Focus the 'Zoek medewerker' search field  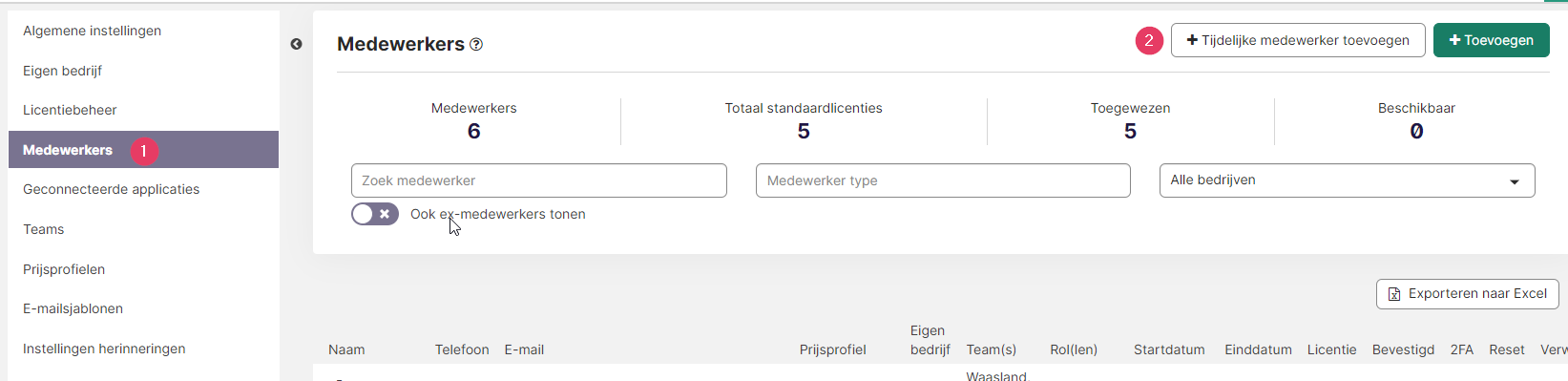click(539, 180)
